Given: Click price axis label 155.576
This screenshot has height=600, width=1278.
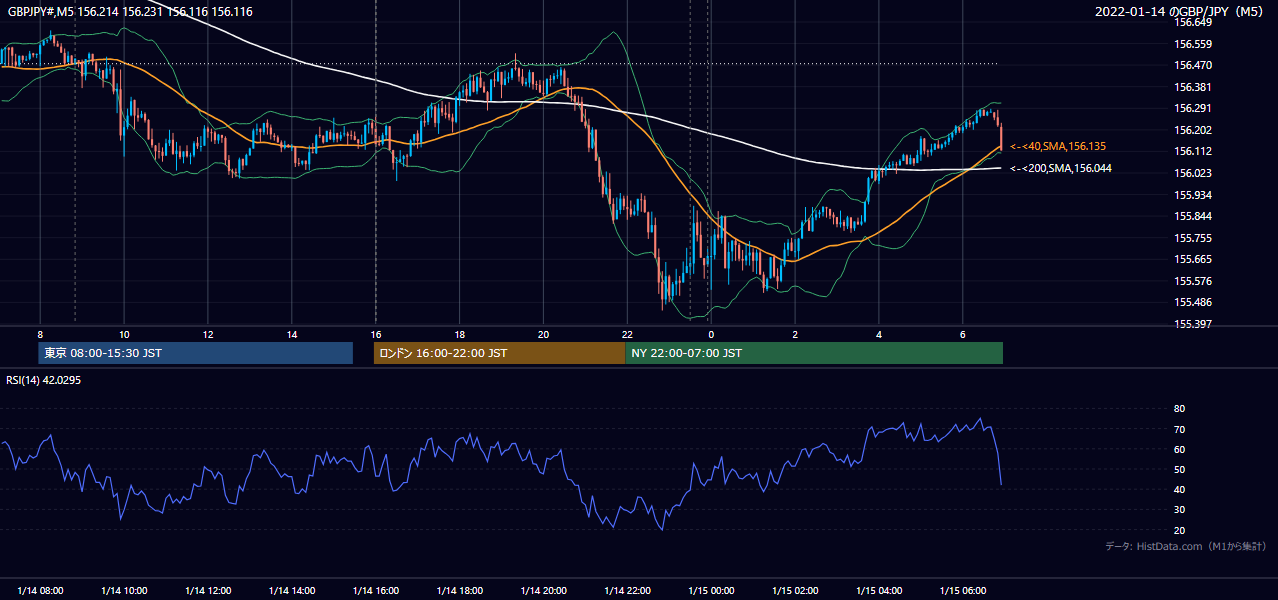Looking at the screenshot, I should pos(1193,281).
